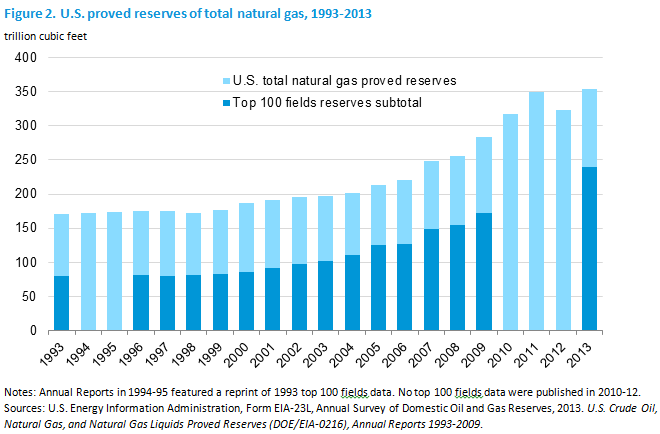Viewport: 660px width, 434px height.
Task: Select the chart title 'Figure 2. U.S. proved reserves'
Action: pyautogui.click(x=188, y=13)
